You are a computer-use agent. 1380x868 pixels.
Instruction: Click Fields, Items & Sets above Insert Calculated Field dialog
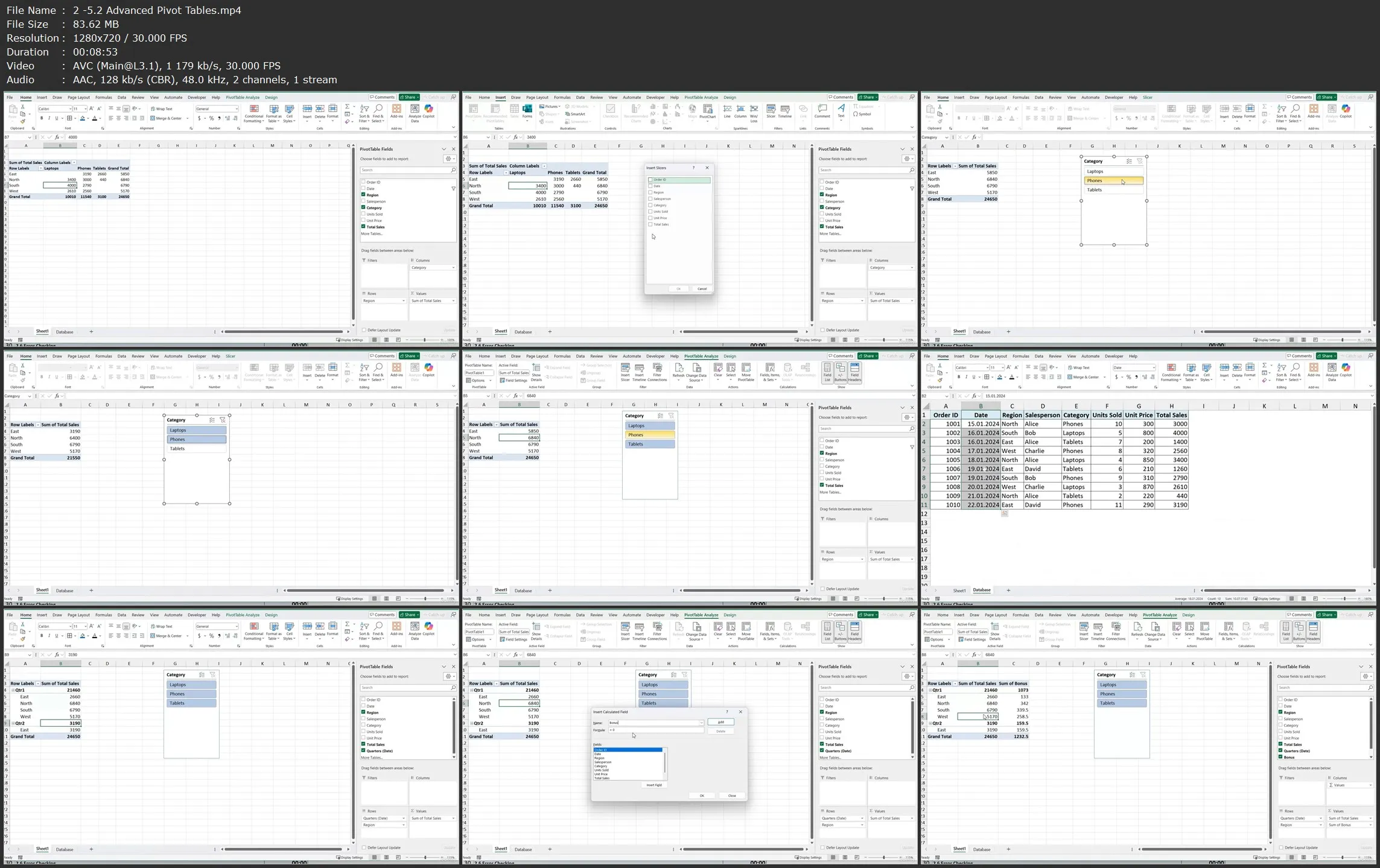[770, 631]
